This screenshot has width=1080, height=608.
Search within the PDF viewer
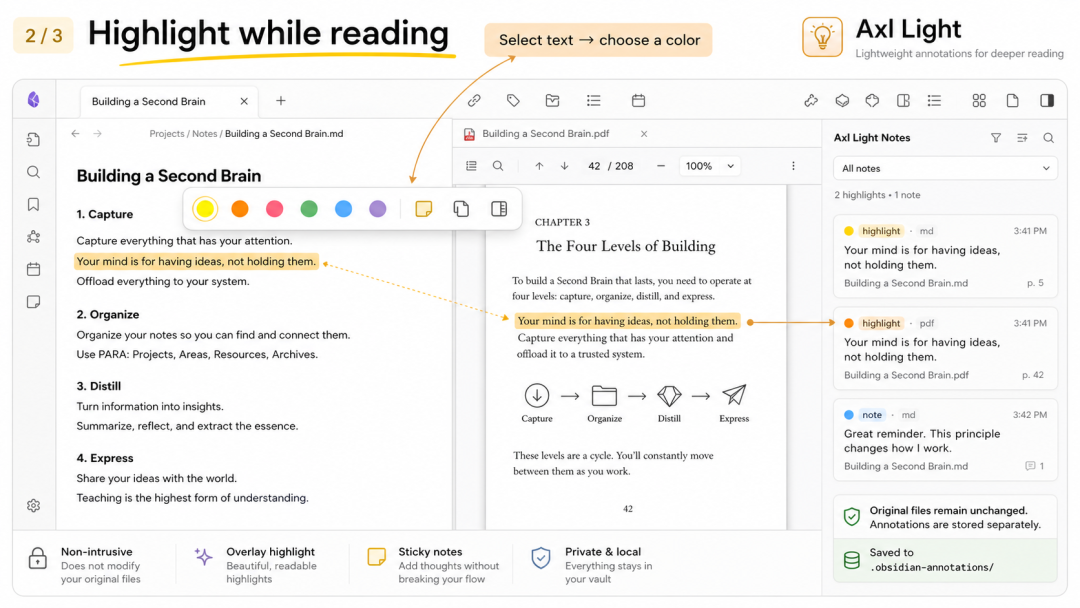click(498, 166)
